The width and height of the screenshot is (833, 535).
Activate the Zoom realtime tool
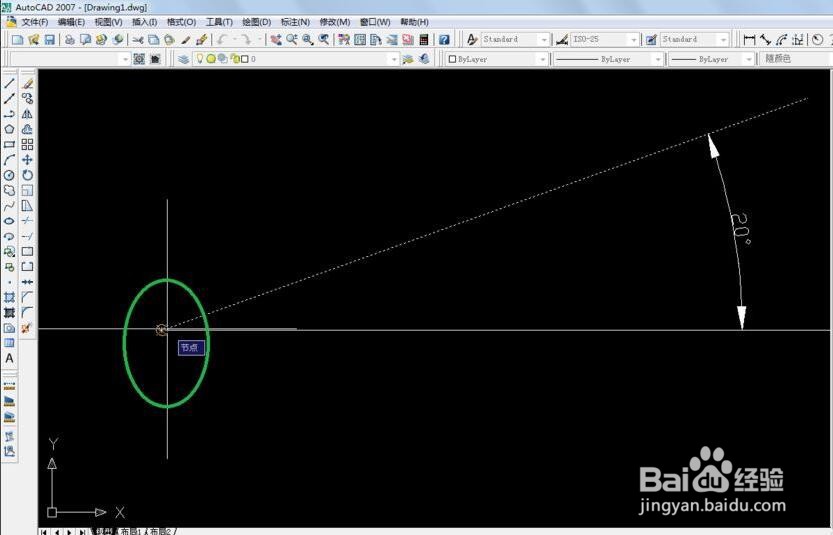pyautogui.click(x=292, y=40)
